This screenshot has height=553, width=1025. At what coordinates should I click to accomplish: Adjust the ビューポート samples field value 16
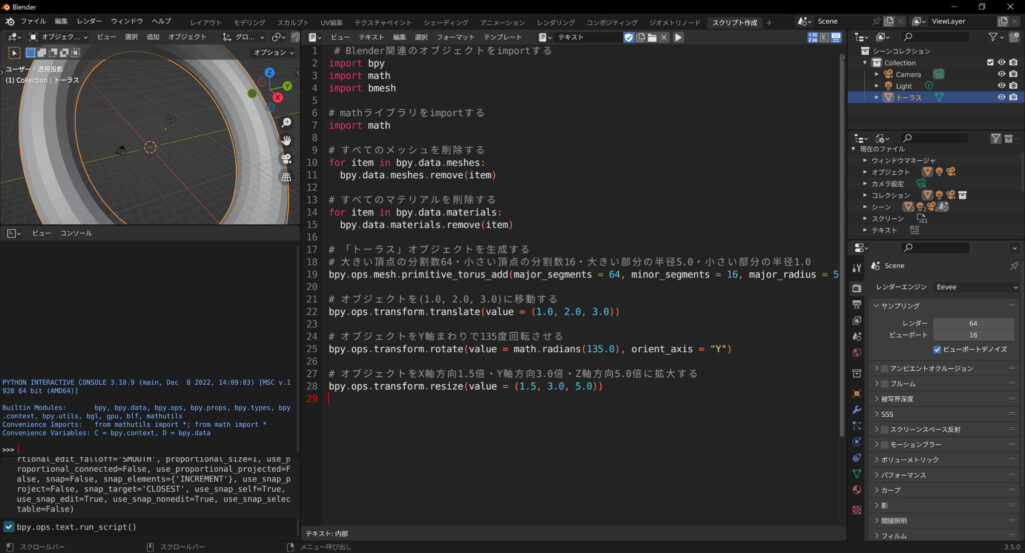click(973, 335)
